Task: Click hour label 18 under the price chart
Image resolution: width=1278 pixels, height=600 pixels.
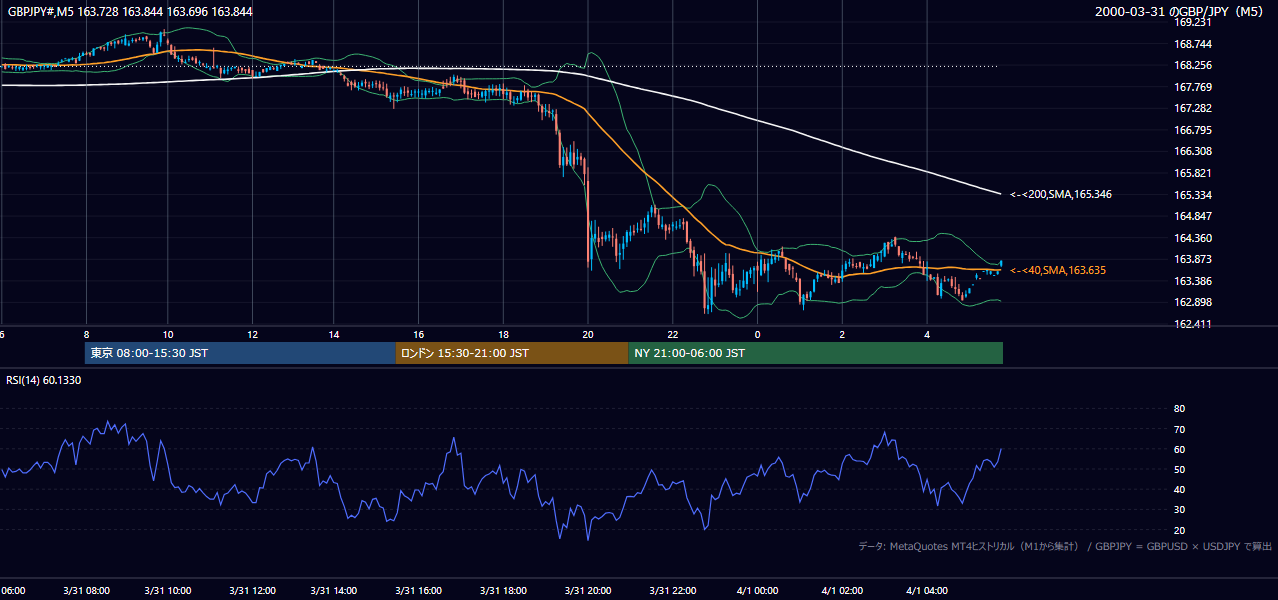Action: pos(503,334)
